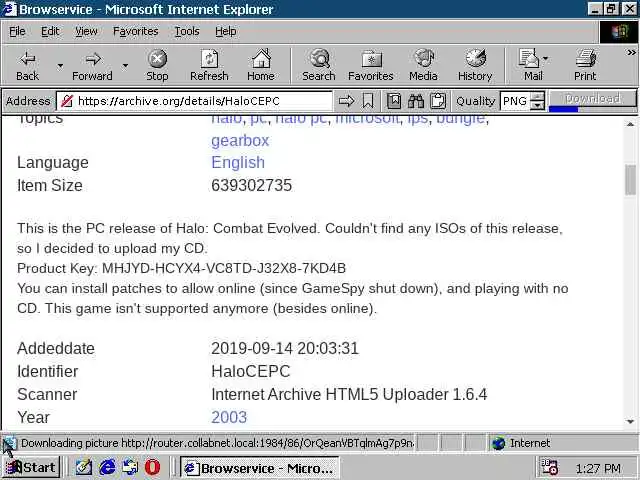Click the IE icon in title bar

[x=10, y=9]
